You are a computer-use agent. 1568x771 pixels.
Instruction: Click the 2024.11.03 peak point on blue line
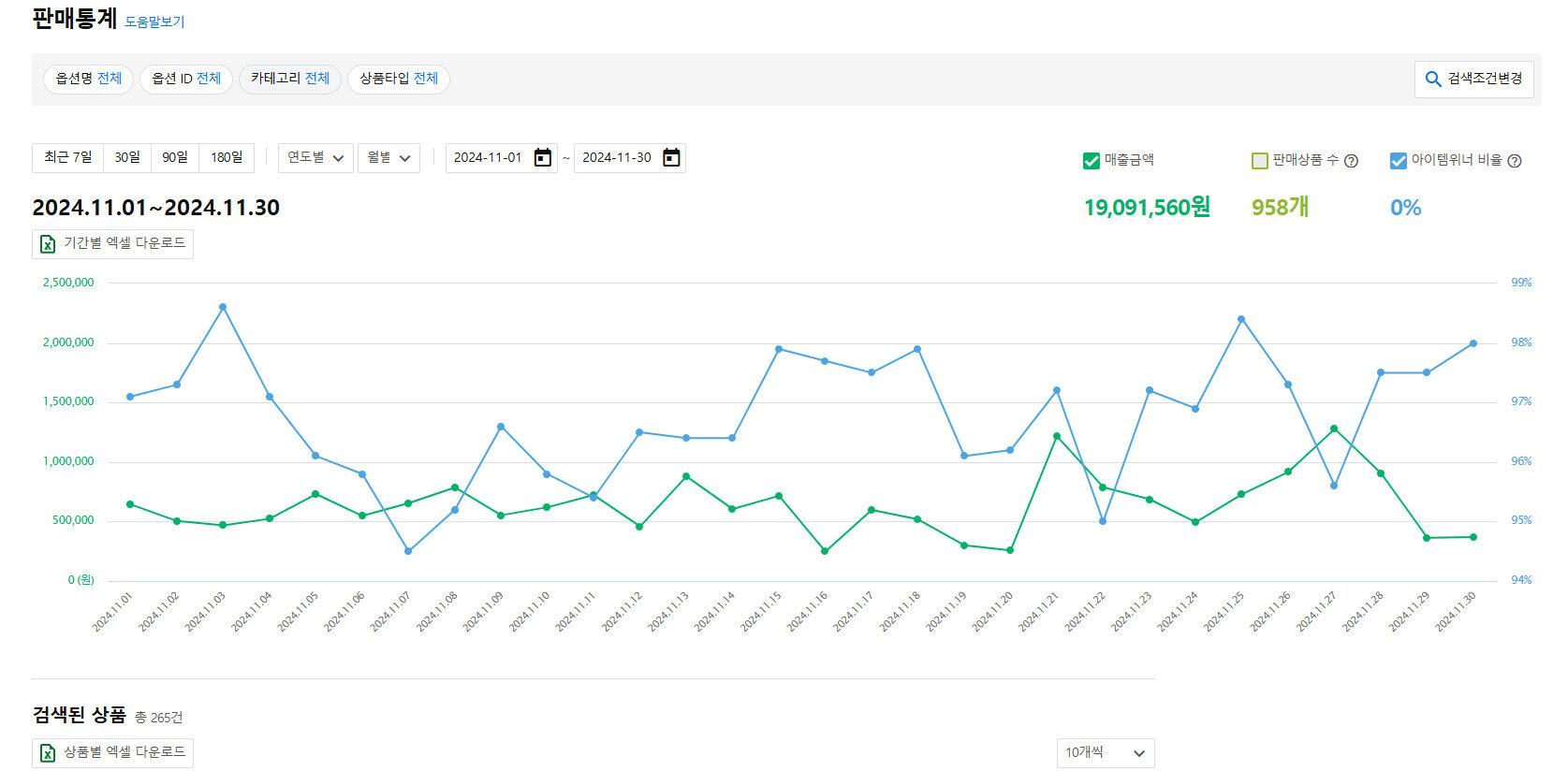[x=223, y=307]
